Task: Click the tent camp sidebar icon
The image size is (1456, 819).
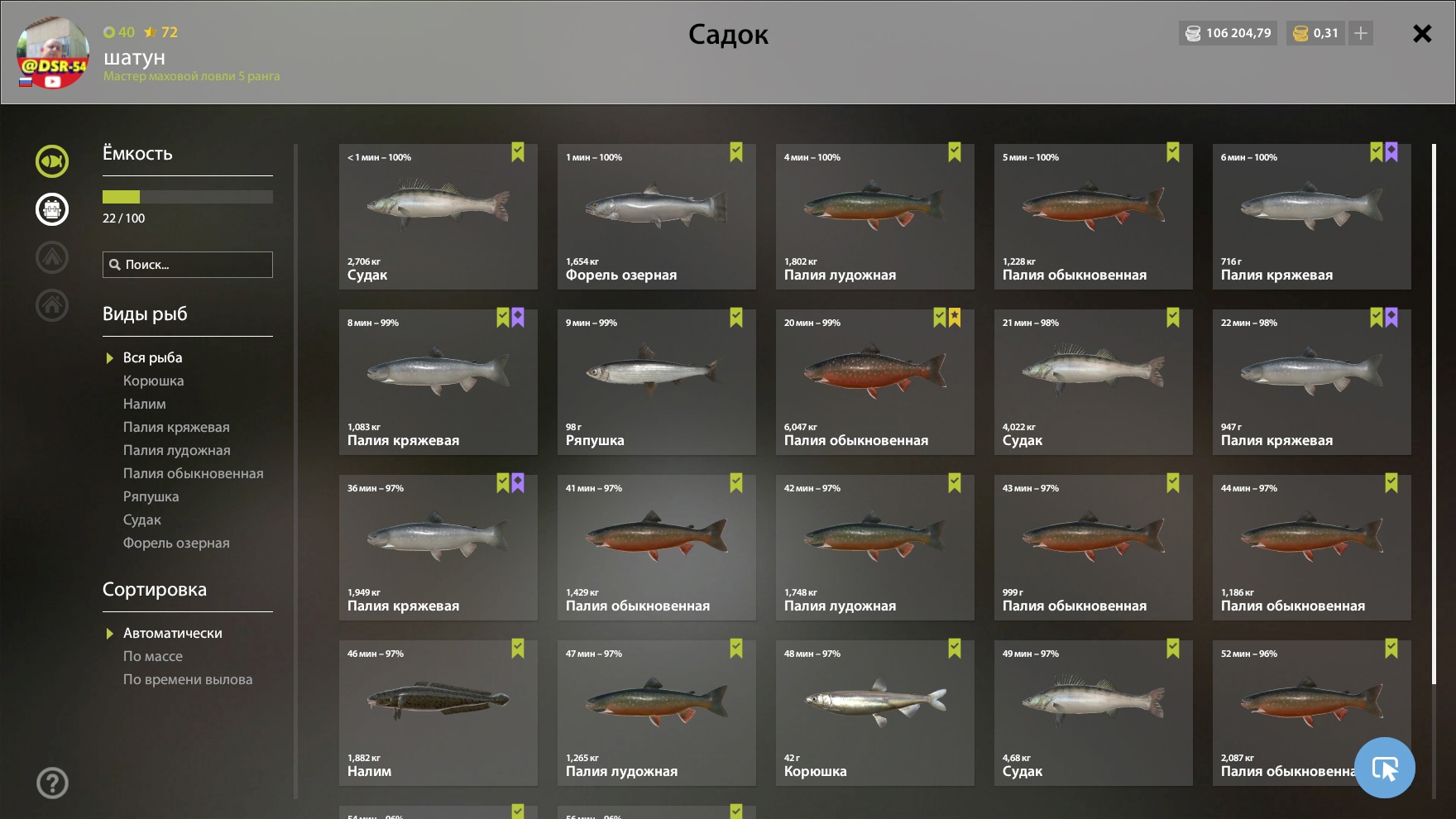Action: pyautogui.click(x=51, y=257)
